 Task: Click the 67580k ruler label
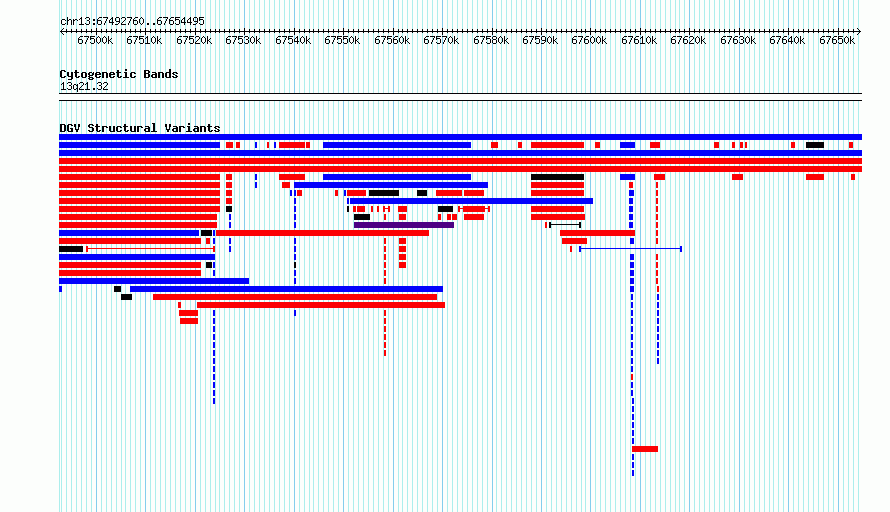point(491,40)
